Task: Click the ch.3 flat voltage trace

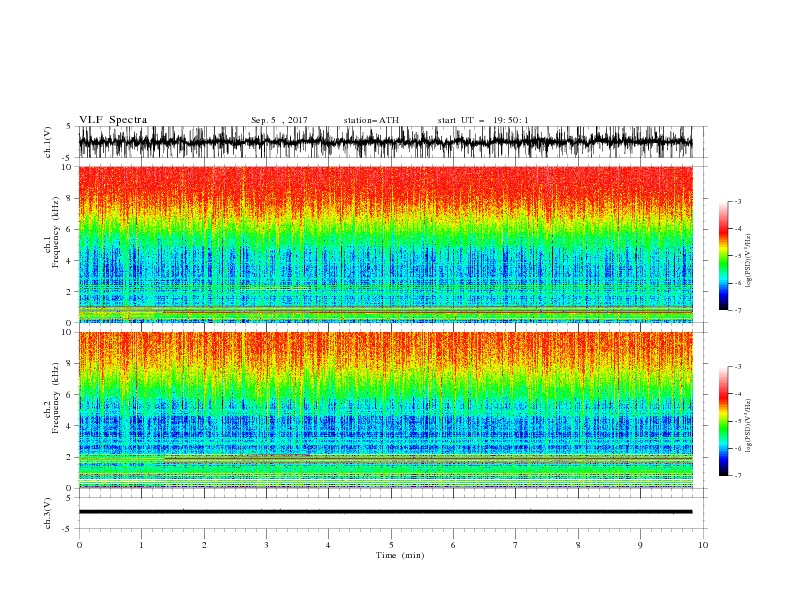Action: tap(385, 512)
